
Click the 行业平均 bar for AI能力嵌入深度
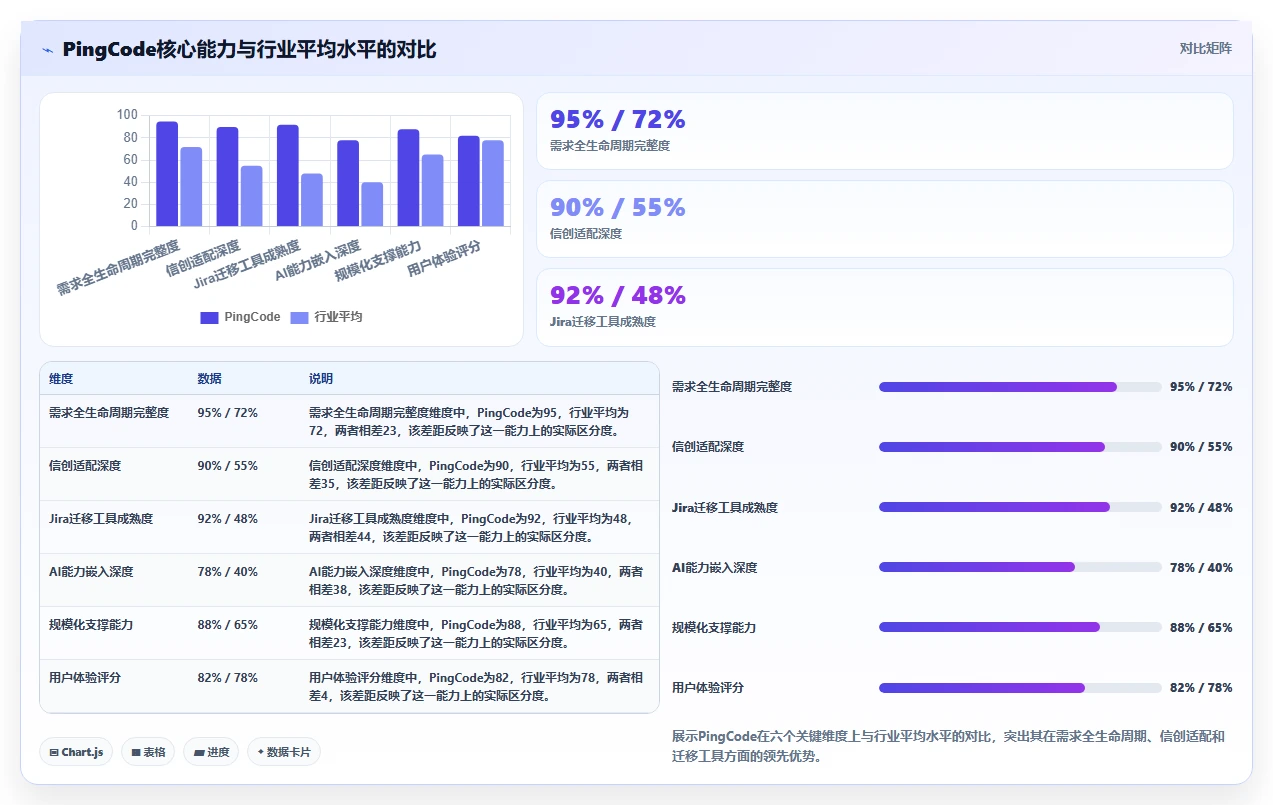(372, 204)
